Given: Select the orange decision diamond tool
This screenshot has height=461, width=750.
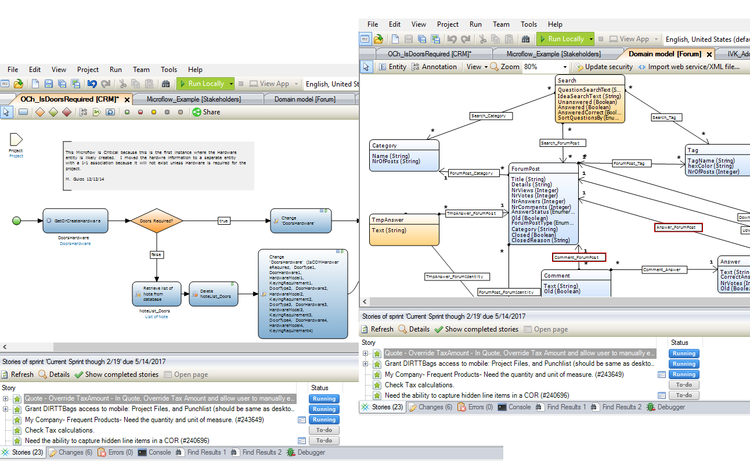Looking at the screenshot, I should click(x=42, y=112).
